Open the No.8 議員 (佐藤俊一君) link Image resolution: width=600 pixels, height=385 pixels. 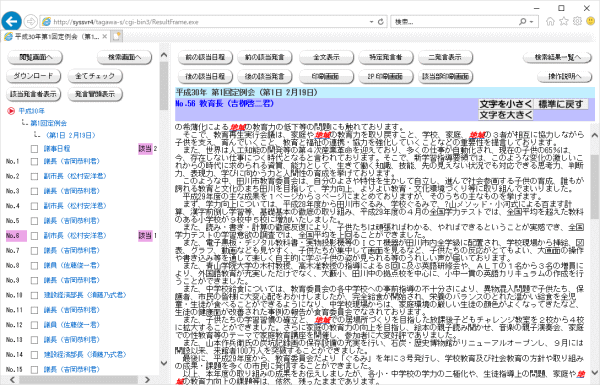pos(72,266)
